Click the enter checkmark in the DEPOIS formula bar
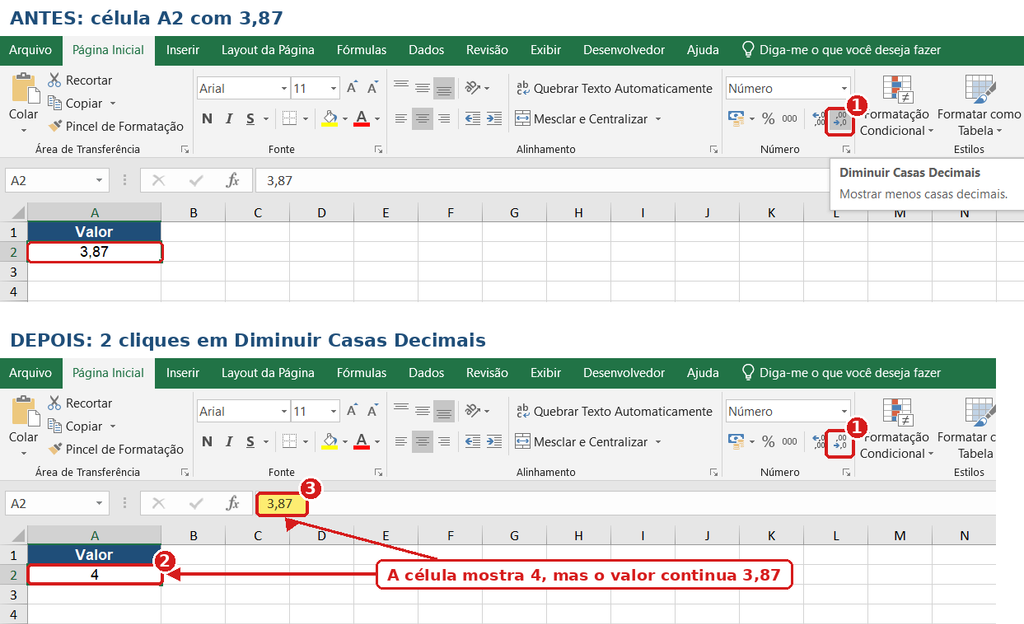This screenshot has height=624, width=1024. (196, 504)
